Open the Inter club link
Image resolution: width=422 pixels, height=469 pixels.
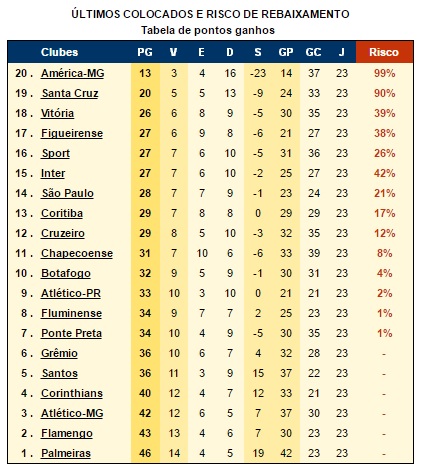pyautogui.click(x=53, y=173)
